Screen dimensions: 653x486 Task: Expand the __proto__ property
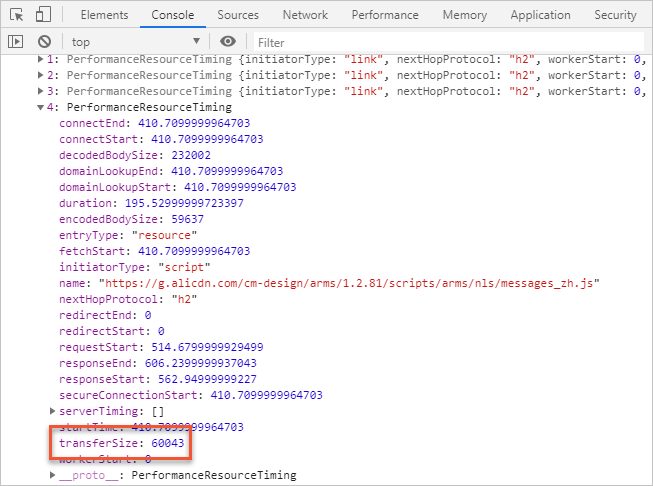point(52,475)
